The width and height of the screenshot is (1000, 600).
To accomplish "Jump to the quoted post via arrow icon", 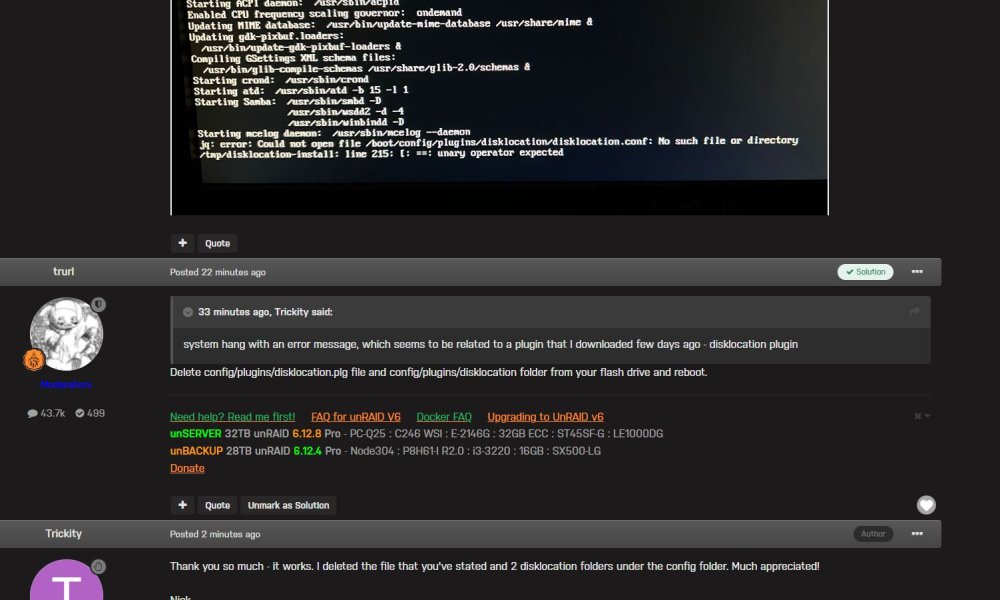I will (x=914, y=311).
